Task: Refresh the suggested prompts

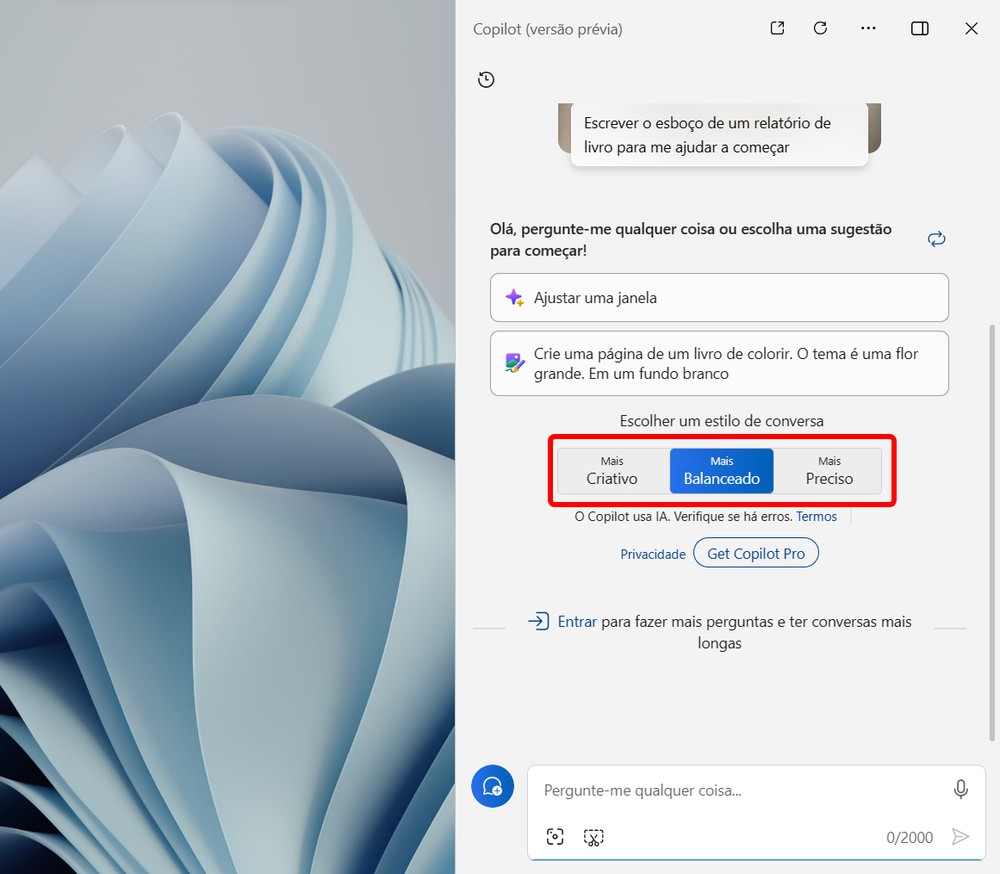Action: 936,239
